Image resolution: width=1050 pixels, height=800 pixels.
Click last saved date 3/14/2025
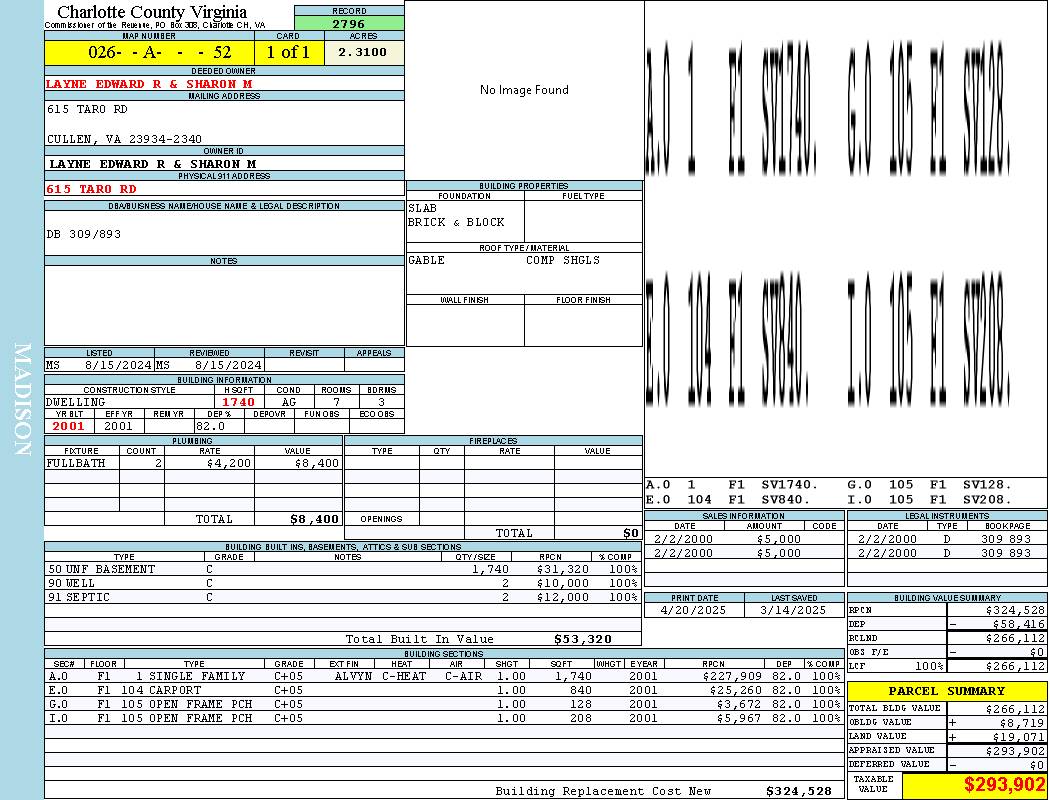pyautogui.click(x=793, y=610)
